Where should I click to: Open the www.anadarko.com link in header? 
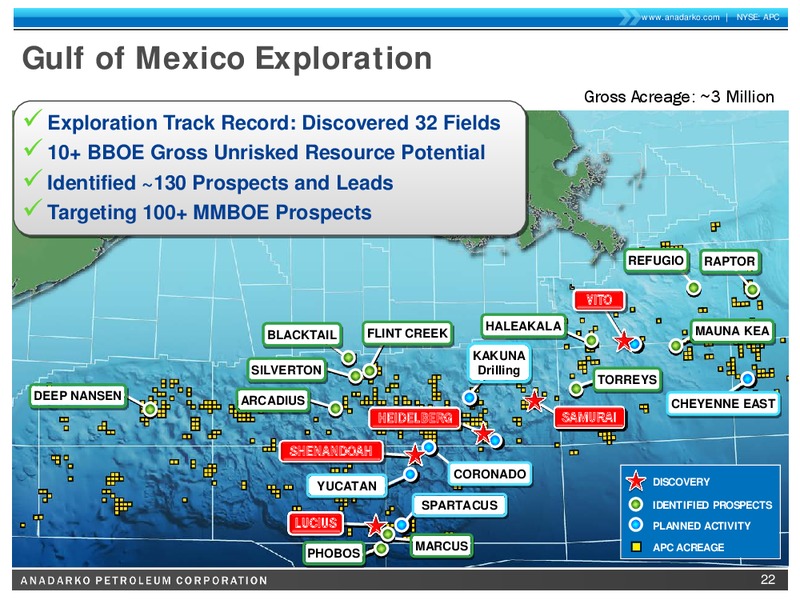[x=680, y=17]
